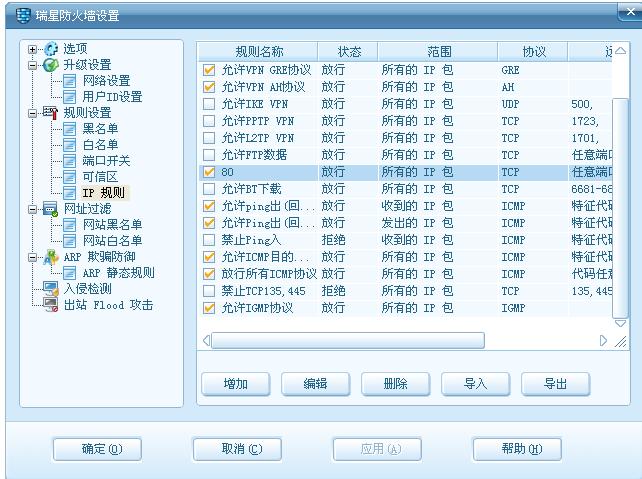The height and width of the screenshot is (479, 642).
Task: Check the 允许FTP数据 rule checkbox
Action: click(x=209, y=155)
